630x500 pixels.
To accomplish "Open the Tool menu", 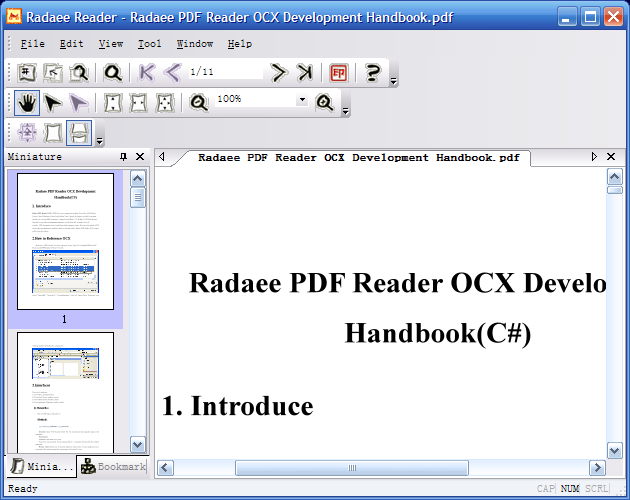I will [149, 44].
